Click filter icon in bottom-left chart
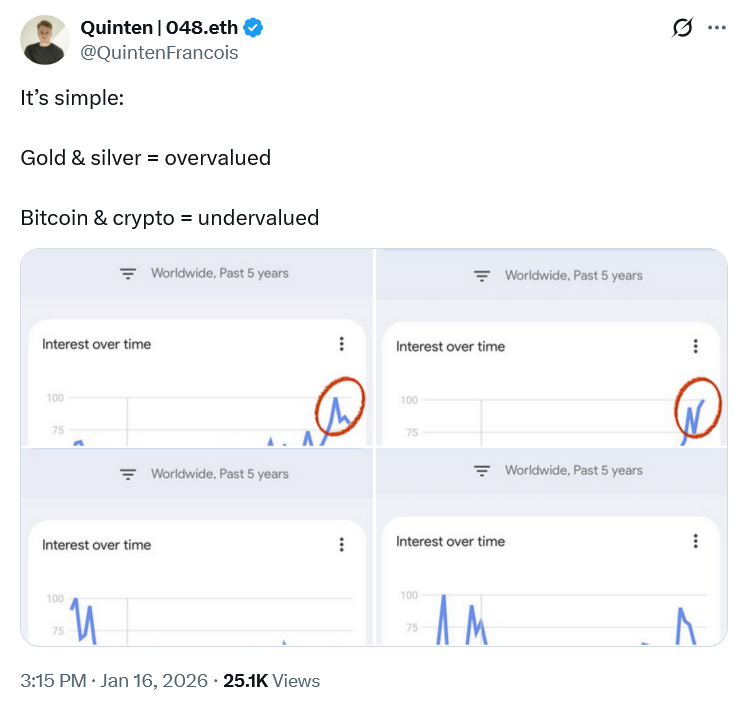Image resolution: width=747 pixels, height=703 pixels. (x=128, y=474)
